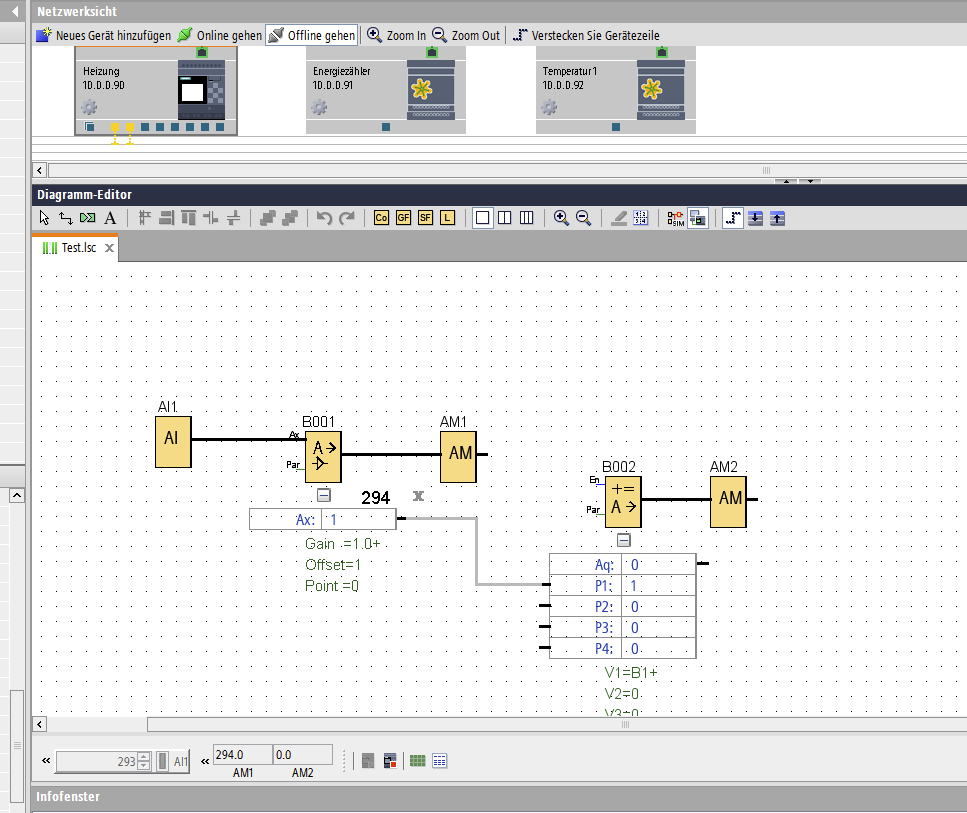Collapse B002 parameter table
This screenshot has height=813, width=967.
click(623, 540)
